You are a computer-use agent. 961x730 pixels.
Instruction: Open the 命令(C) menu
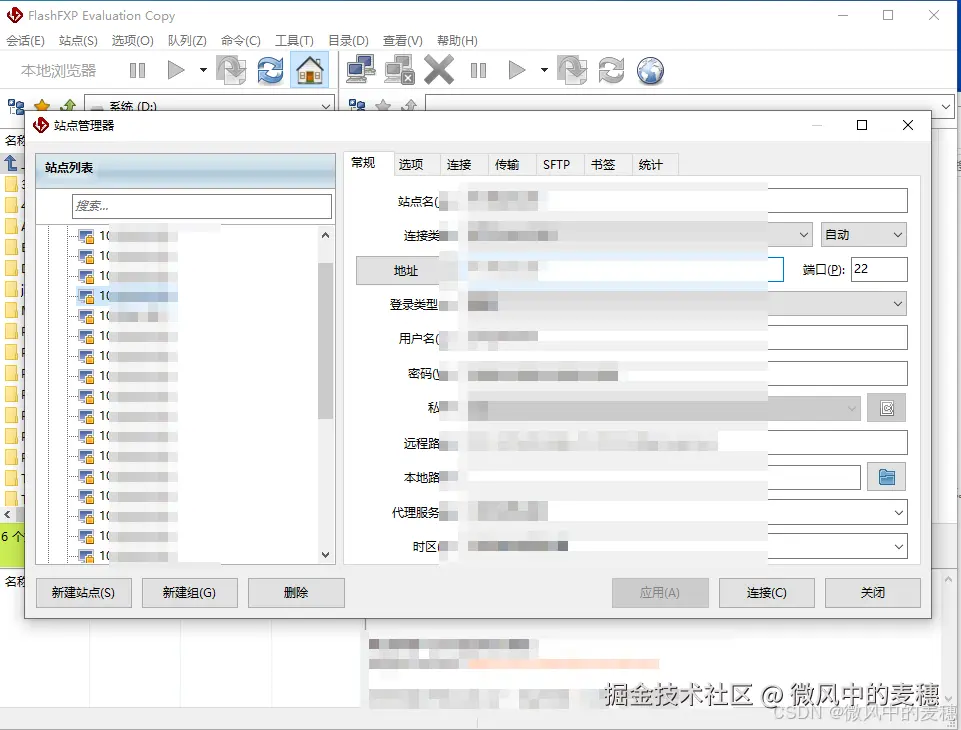[x=241, y=40]
